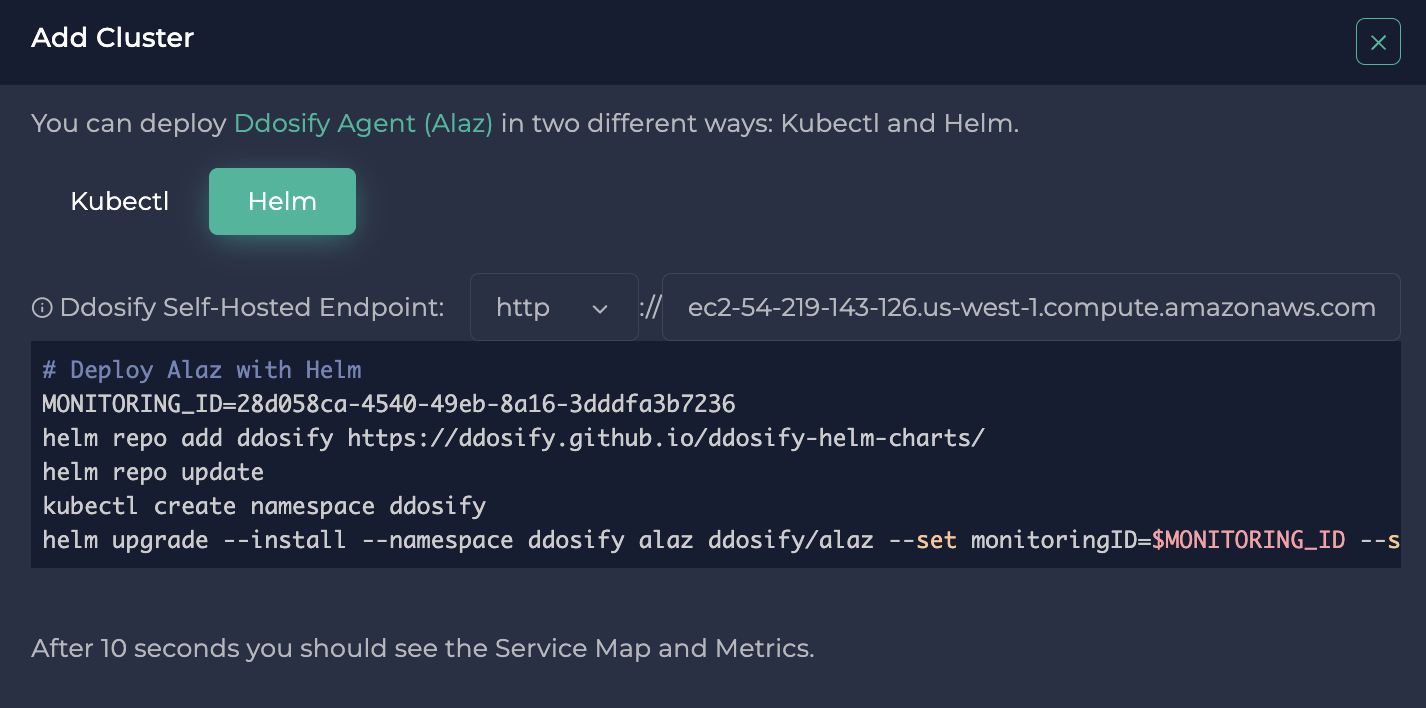Switch to the Kubectl tab

(x=119, y=201)
